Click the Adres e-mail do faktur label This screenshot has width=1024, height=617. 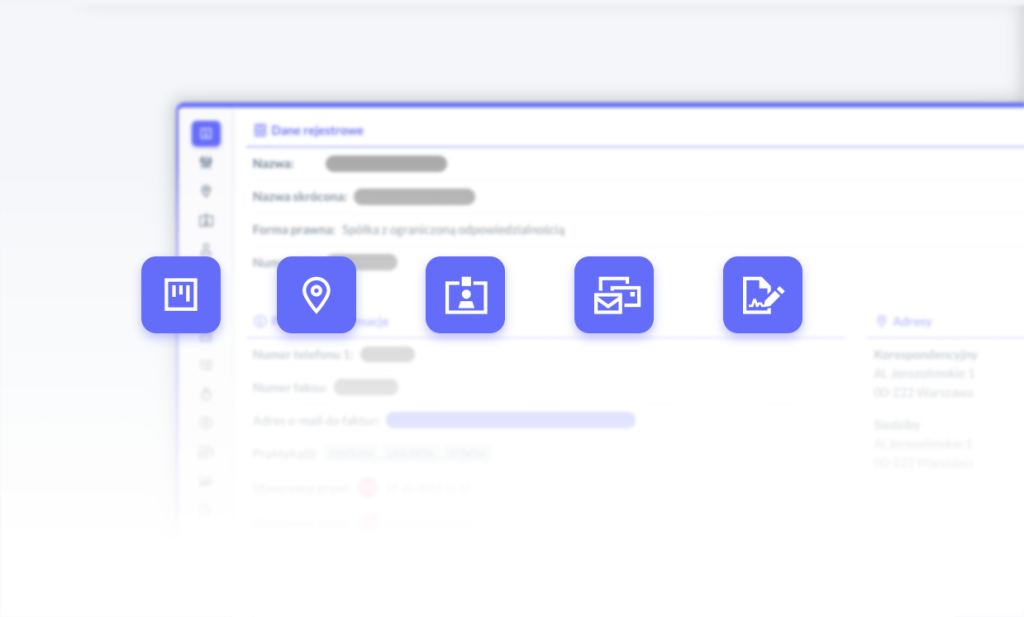point(316,420)
